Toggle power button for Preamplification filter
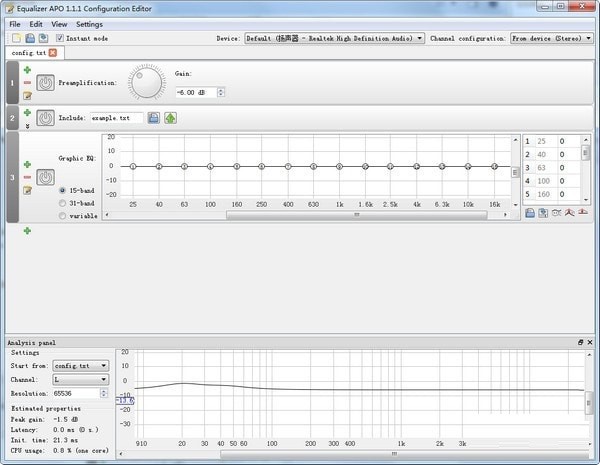Image resolution: width=600 pixels, height=465 pixels. click(x=45, y=83)
